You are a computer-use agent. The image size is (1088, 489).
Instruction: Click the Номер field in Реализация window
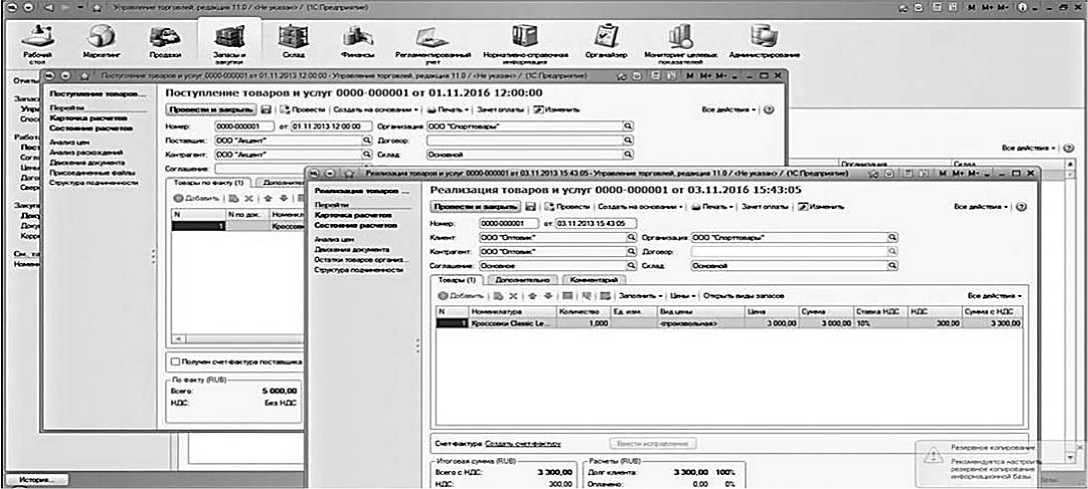508,223
